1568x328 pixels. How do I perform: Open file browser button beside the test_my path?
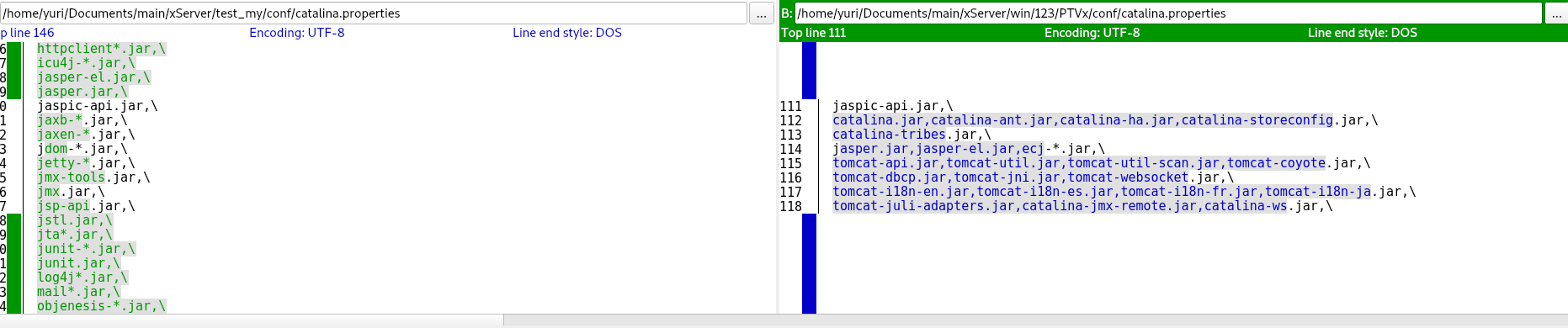click(762, 13)
